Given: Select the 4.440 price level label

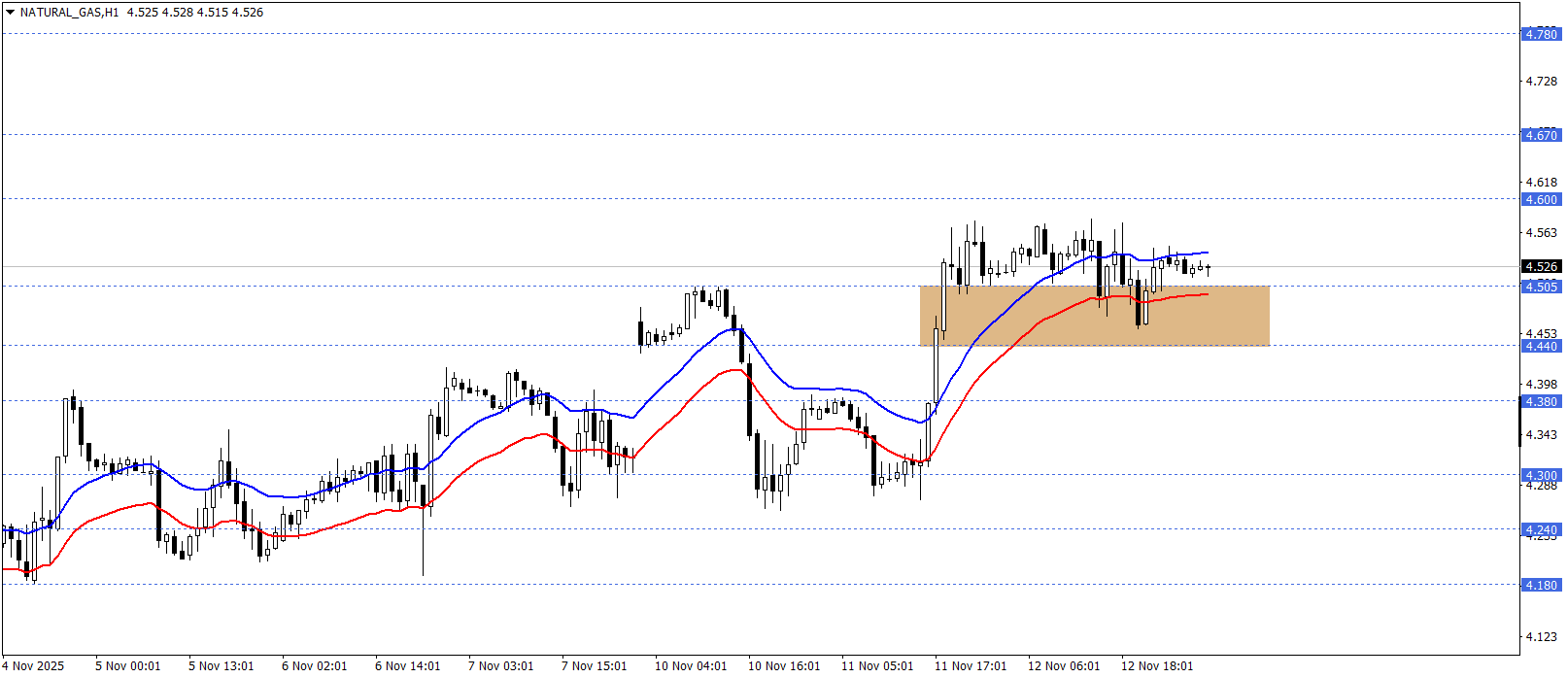Looking at the screenshot, I should pos(1540,347).
